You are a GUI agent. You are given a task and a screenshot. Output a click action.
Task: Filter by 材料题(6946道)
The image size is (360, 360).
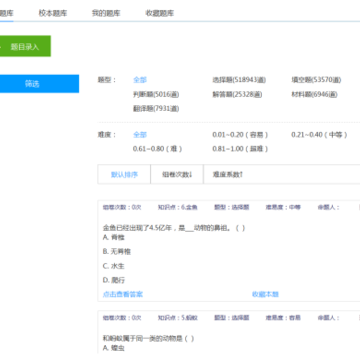pyautogui.click(x=314, y=95)
